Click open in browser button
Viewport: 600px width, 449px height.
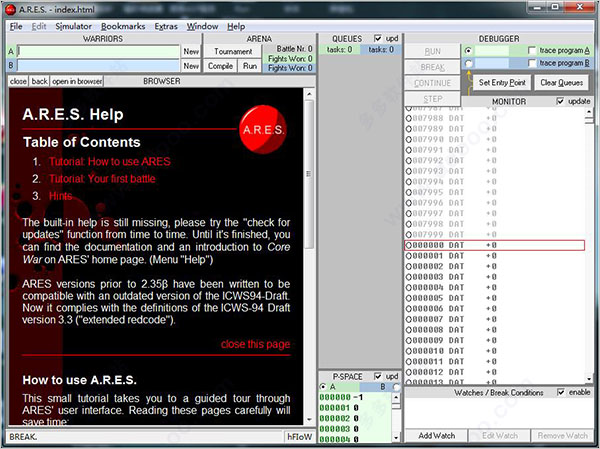point(77,81)
